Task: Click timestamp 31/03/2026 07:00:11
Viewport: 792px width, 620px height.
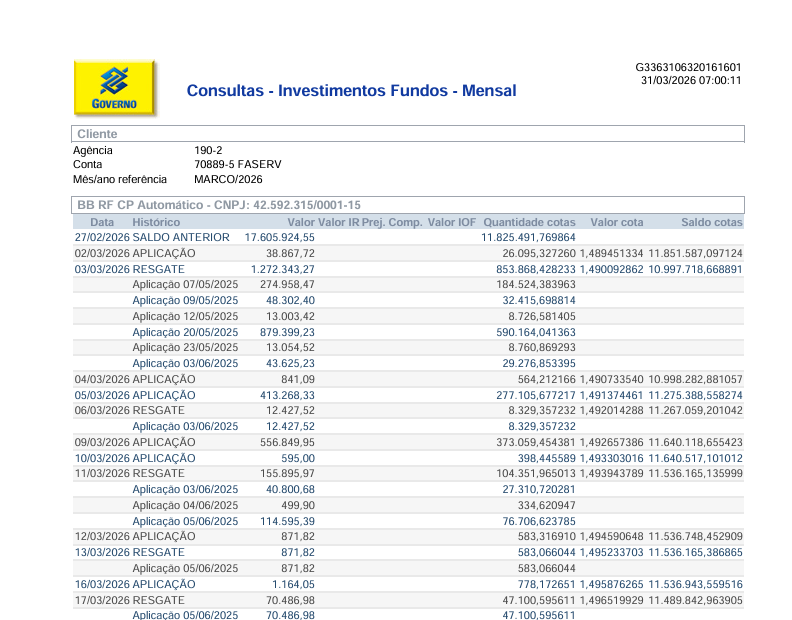Action: click(691, 80)
